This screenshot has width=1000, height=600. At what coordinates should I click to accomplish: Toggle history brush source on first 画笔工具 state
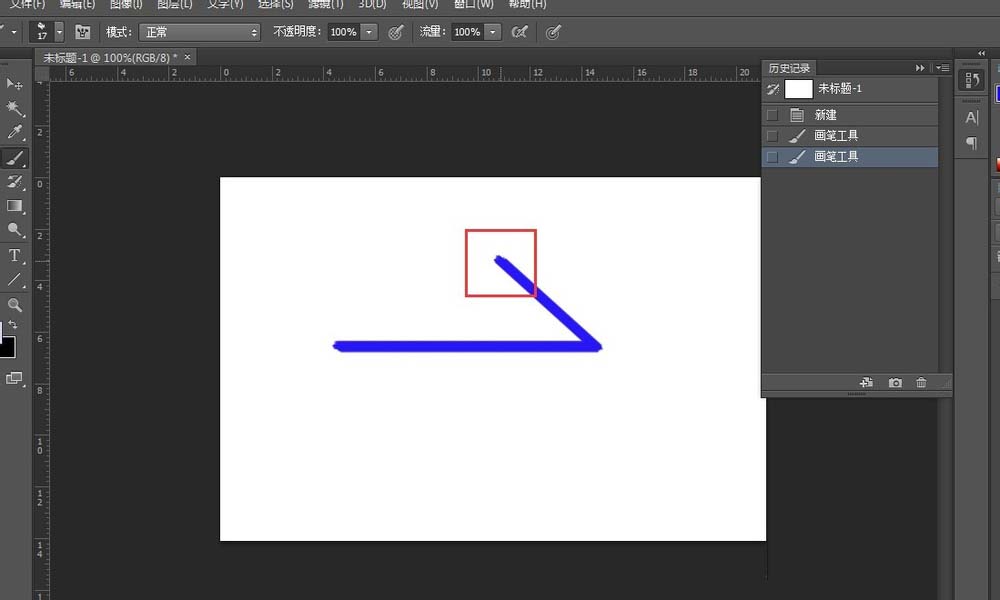(772, 135)
